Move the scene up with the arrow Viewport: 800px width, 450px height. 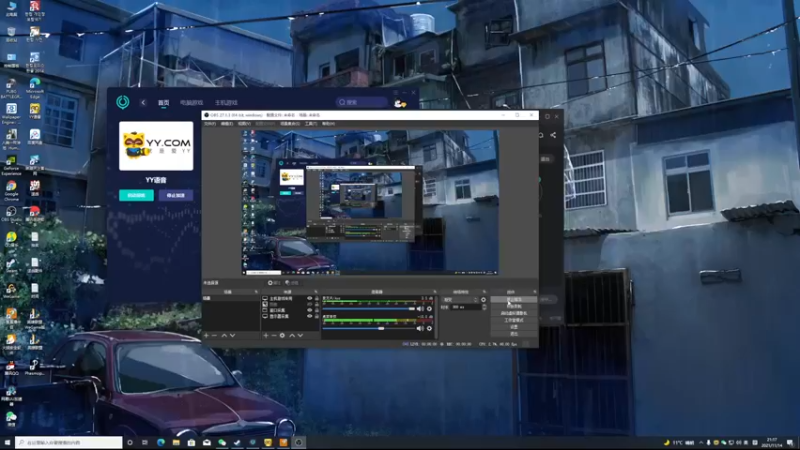click(224, 336)
